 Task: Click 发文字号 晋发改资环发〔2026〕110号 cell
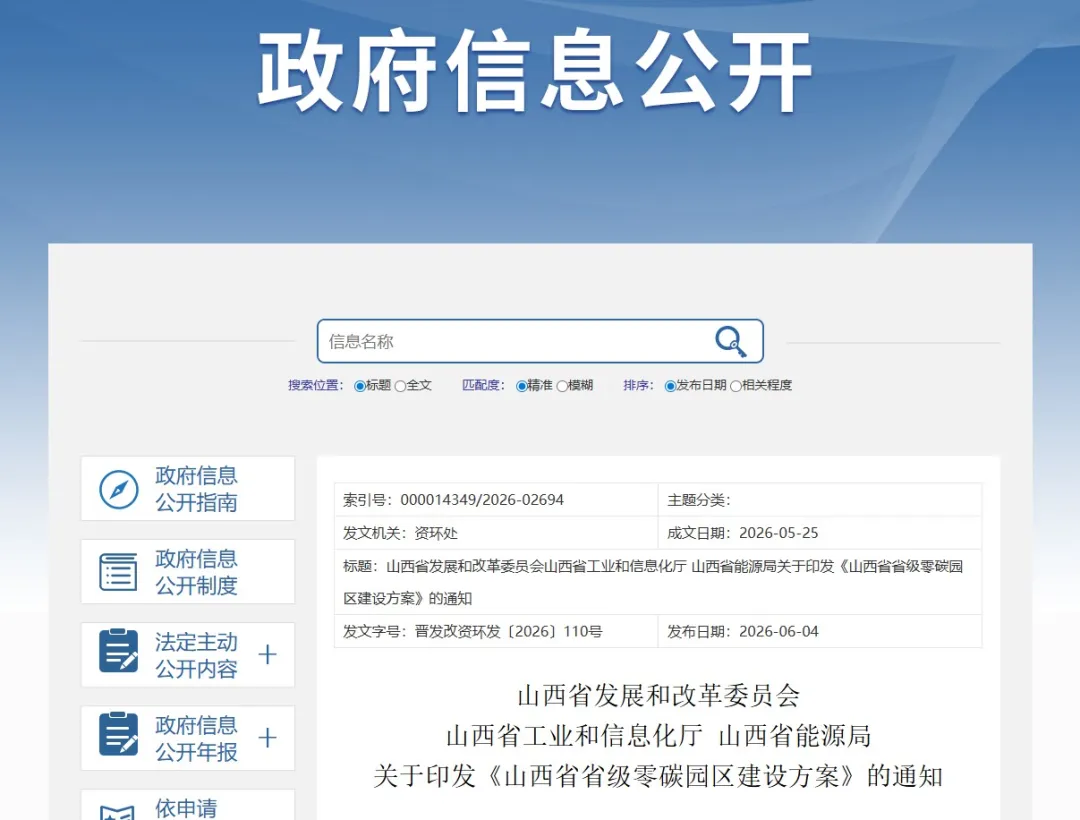point(496,631)
